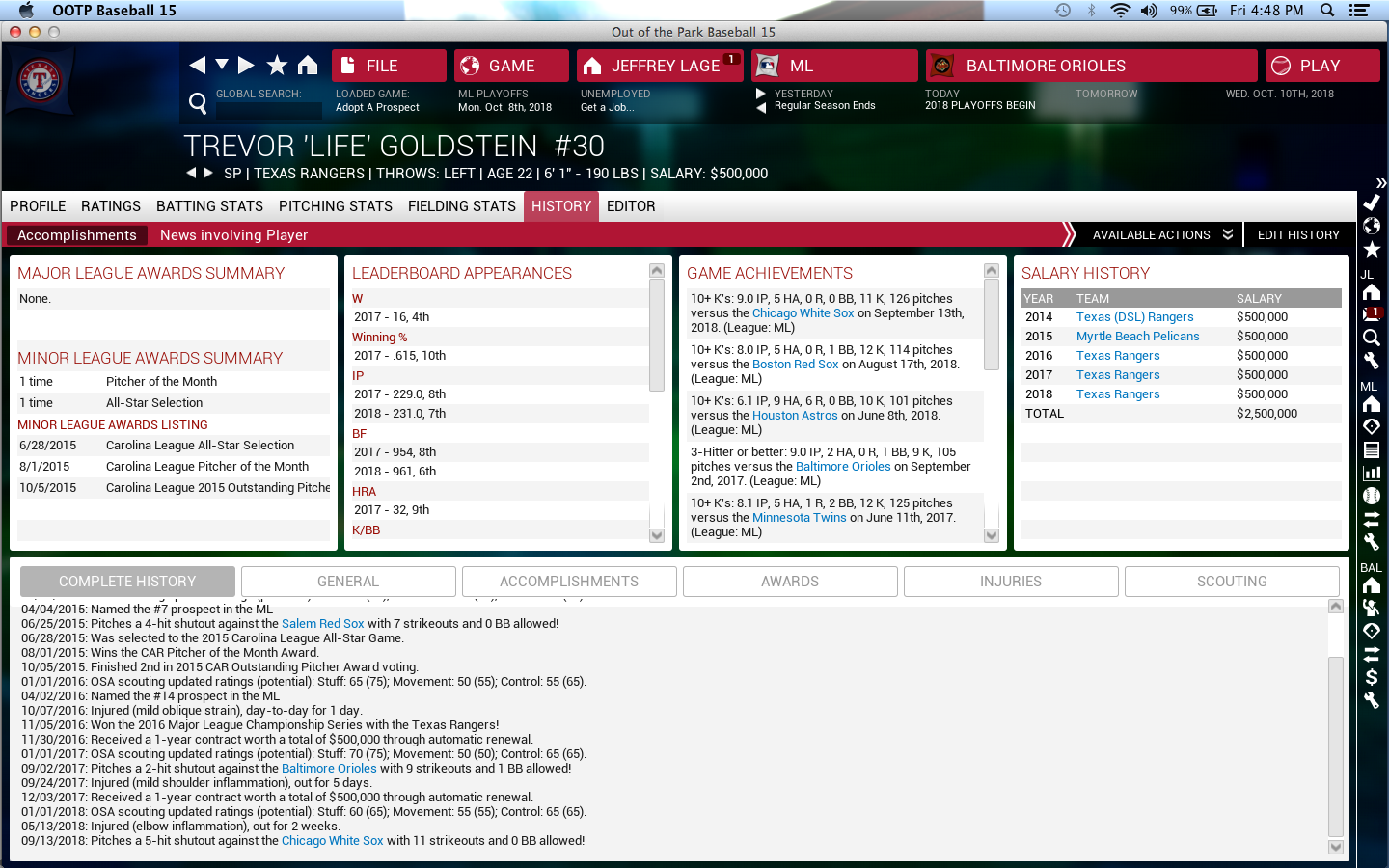Image resolution: width=1389 pixels, height=868 pixels.
Task: Click the global search magnifier icon
Action: coord(198,103)
